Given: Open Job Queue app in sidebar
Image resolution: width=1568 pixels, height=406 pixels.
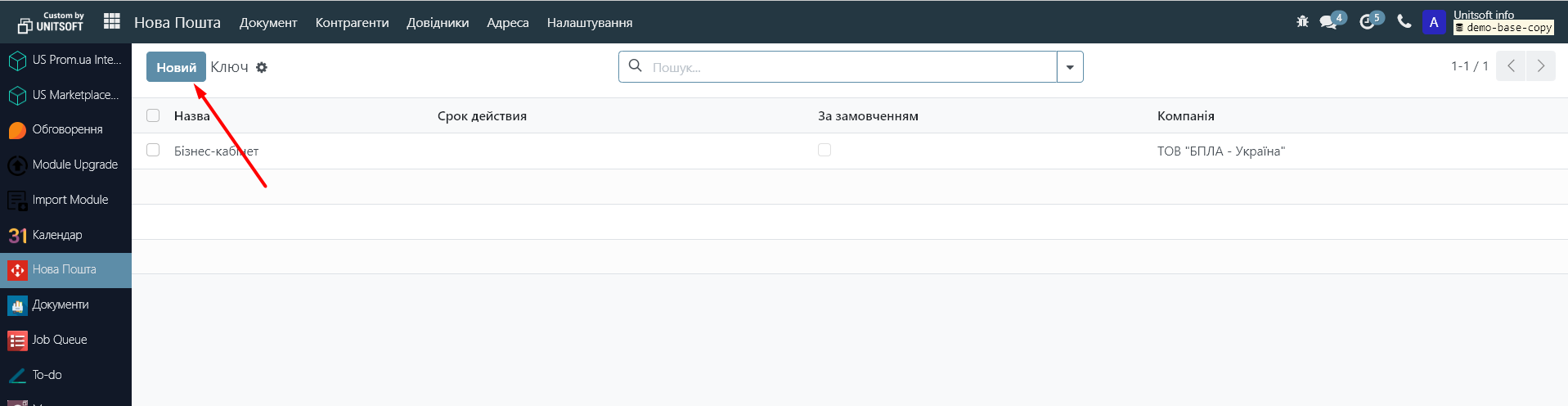Looking at the screenshot, I should point(65,340).
